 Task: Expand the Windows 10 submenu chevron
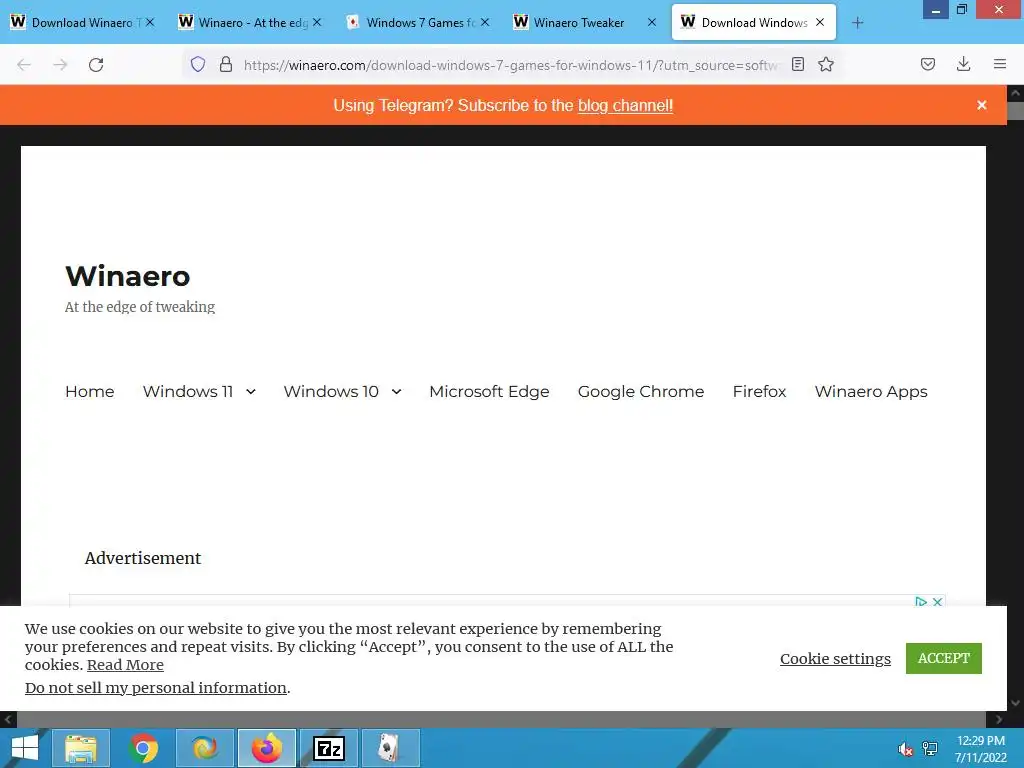pyautogui.click(x=396, y=391)
